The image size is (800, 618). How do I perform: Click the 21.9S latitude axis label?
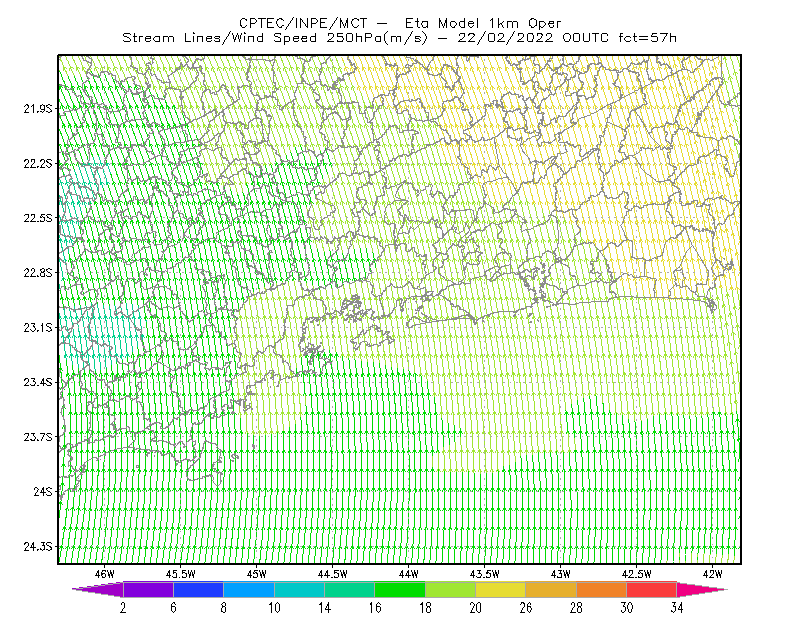(38, 109)
